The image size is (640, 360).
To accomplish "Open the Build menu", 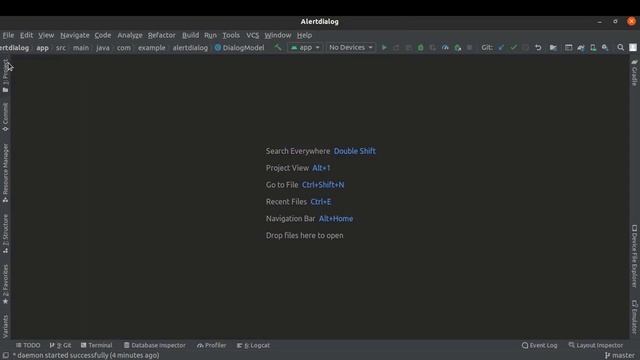I will (190, 35).
